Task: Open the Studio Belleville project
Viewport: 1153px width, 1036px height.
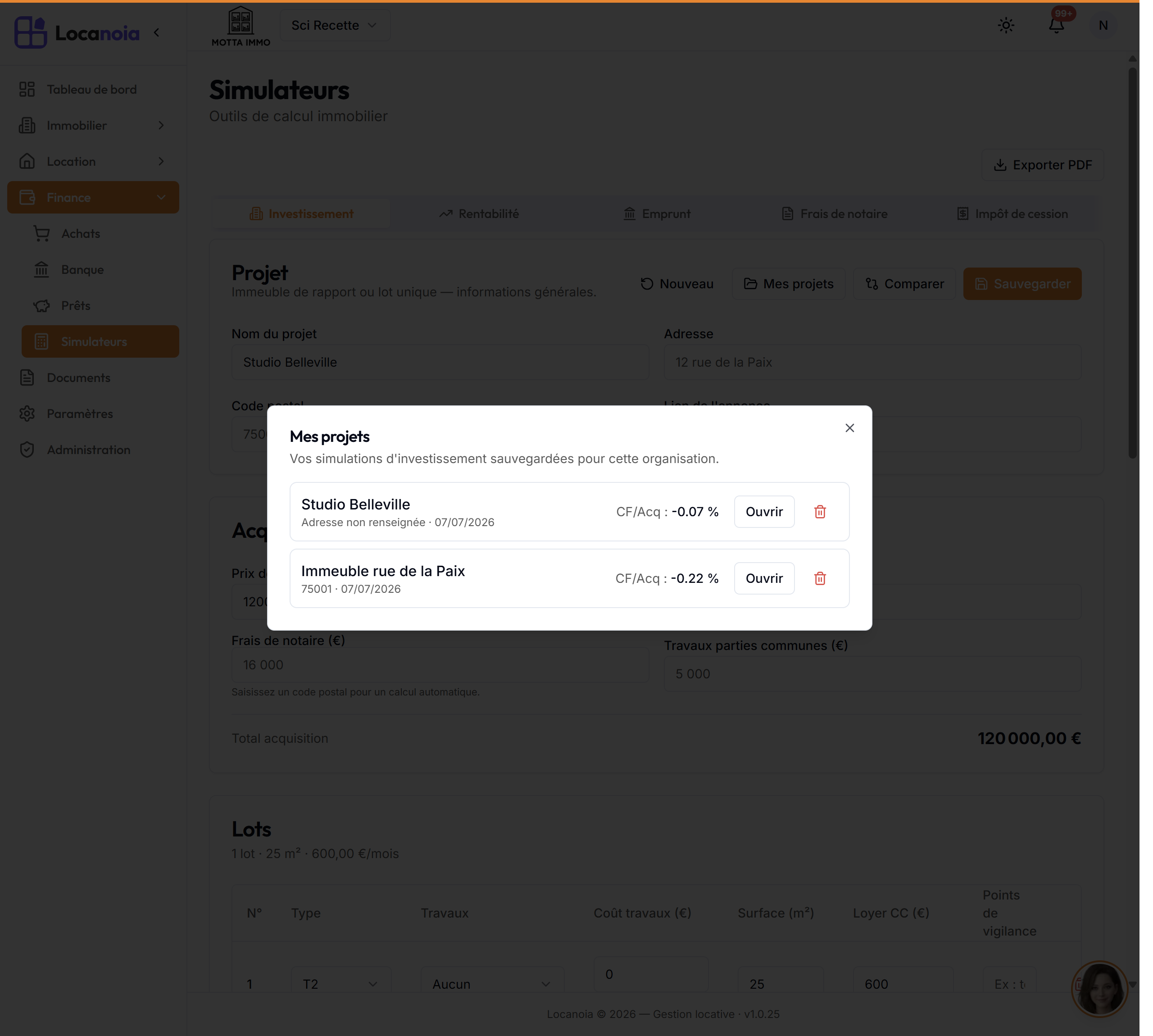Action: [x=764, y=512]
